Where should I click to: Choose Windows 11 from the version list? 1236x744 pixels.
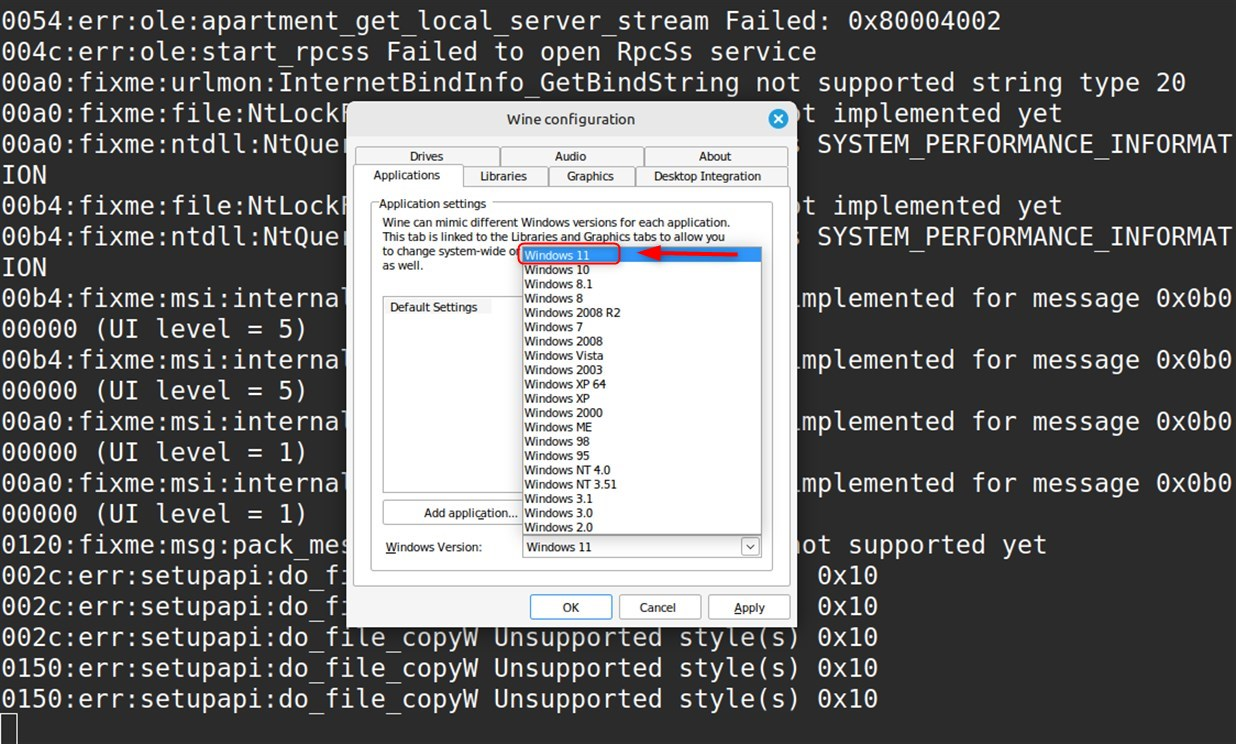[641, 255]
